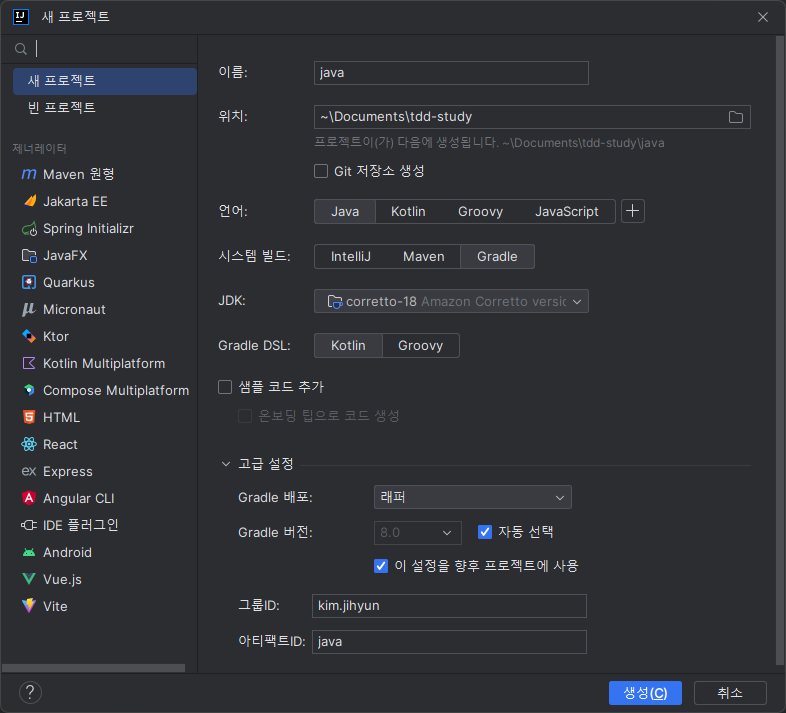Screen dimensions: 786x713
Task: Click the Compose Multiplatform icon
Action: tap(29, 390)
